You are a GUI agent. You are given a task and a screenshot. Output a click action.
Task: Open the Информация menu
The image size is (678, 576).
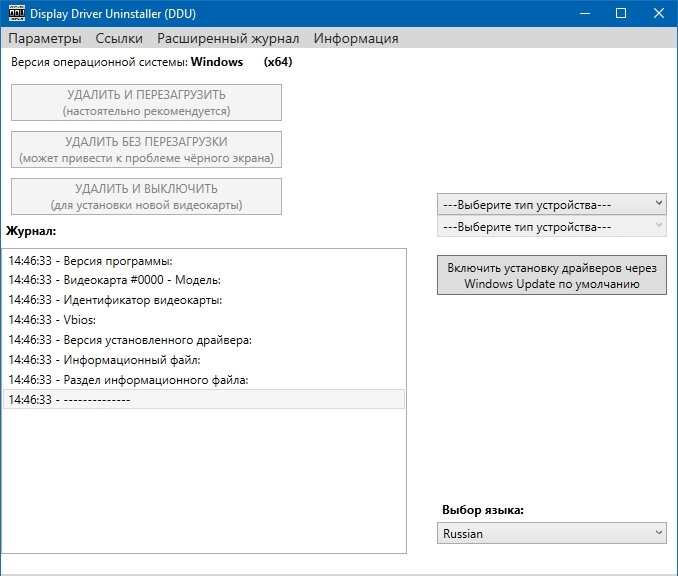click(x=356, y=38)
